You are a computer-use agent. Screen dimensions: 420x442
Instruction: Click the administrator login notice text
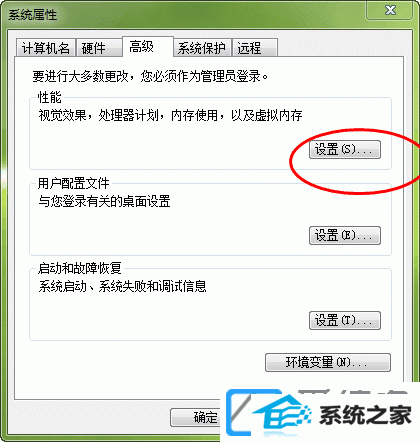pos(150,76)
